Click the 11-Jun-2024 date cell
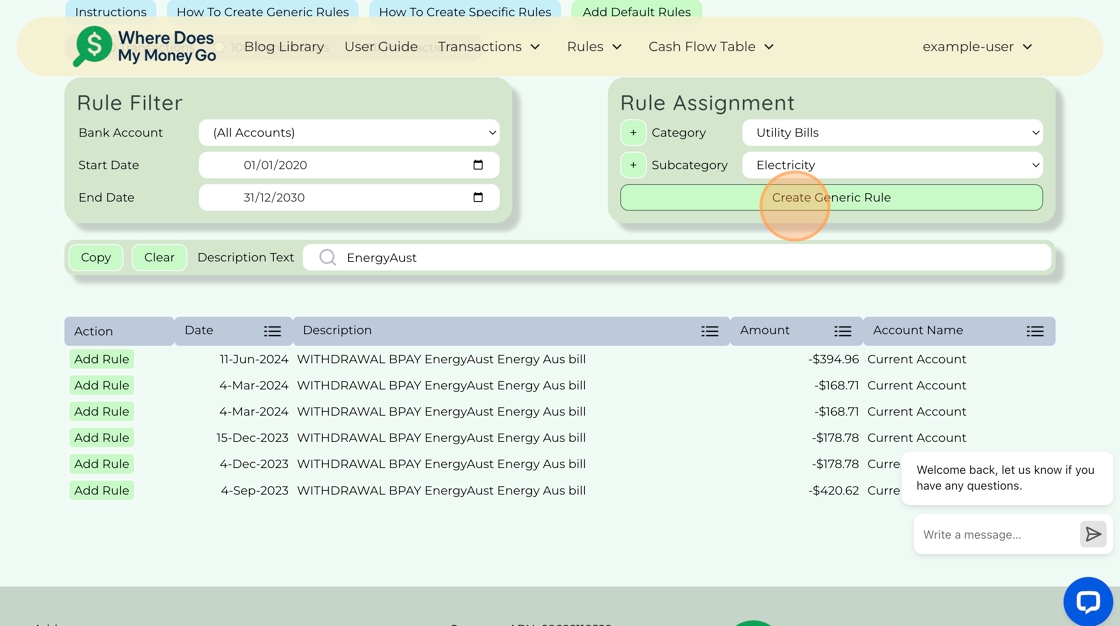 [254, 359]
